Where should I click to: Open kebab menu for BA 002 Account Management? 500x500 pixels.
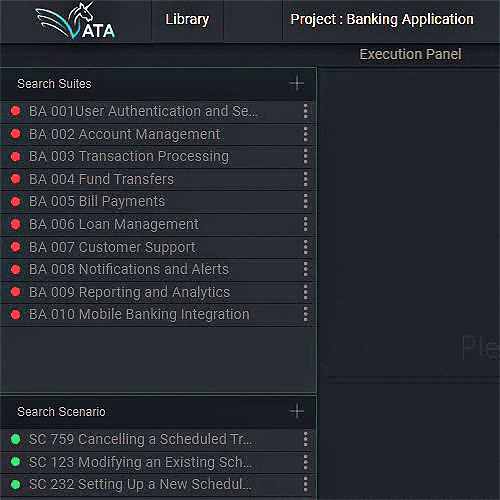[305, 134]
